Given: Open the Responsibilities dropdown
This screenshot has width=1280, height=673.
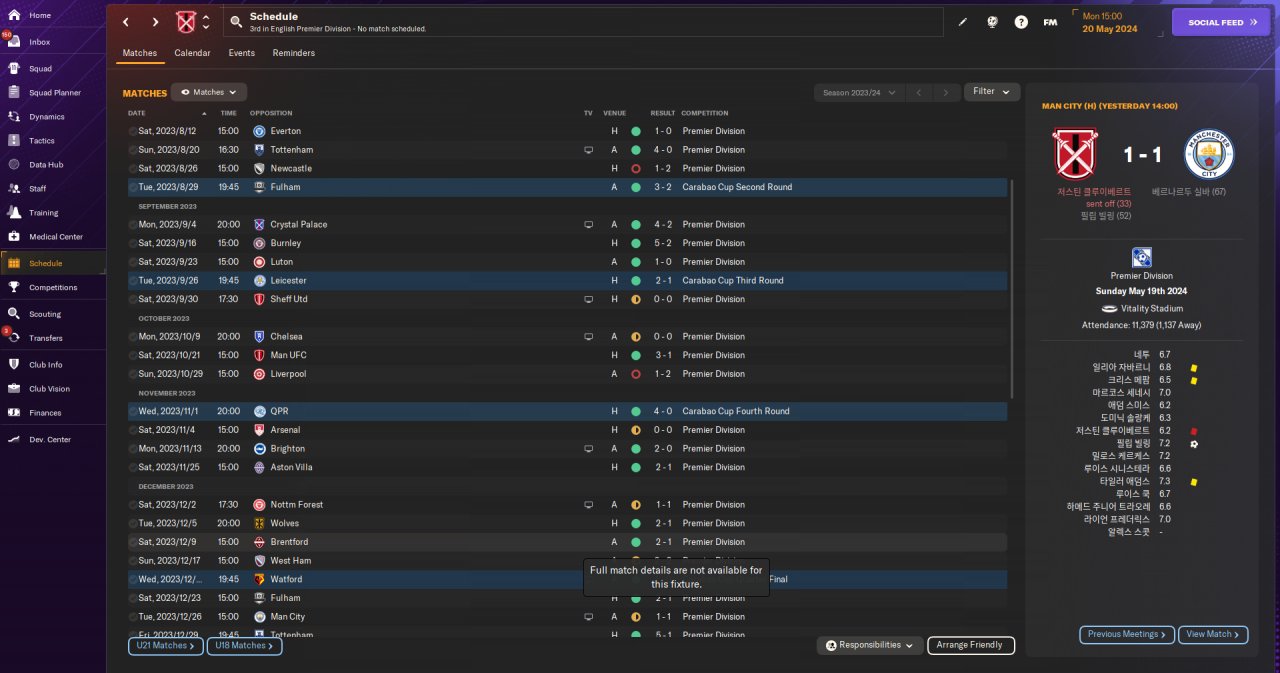Looking at the screenshot, I should pyautogui.click(x=869, y=646).
